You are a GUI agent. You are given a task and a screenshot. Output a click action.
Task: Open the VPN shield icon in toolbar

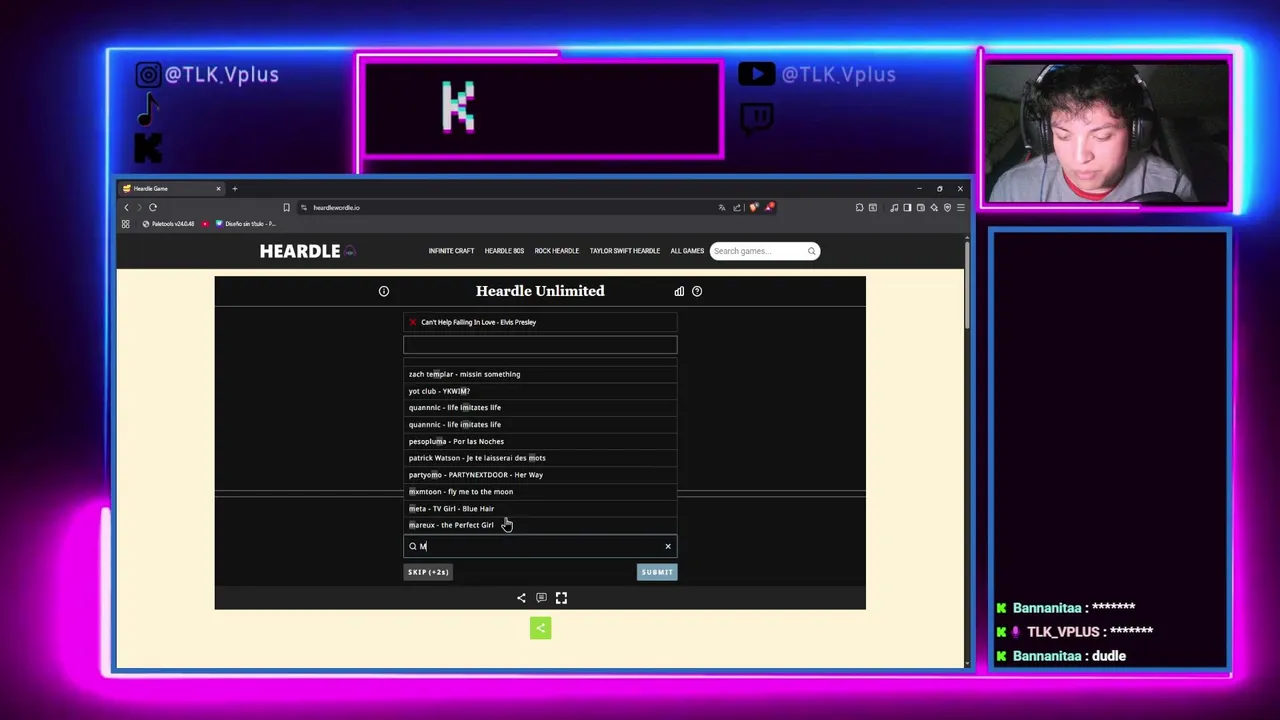(x=947, y=207)
